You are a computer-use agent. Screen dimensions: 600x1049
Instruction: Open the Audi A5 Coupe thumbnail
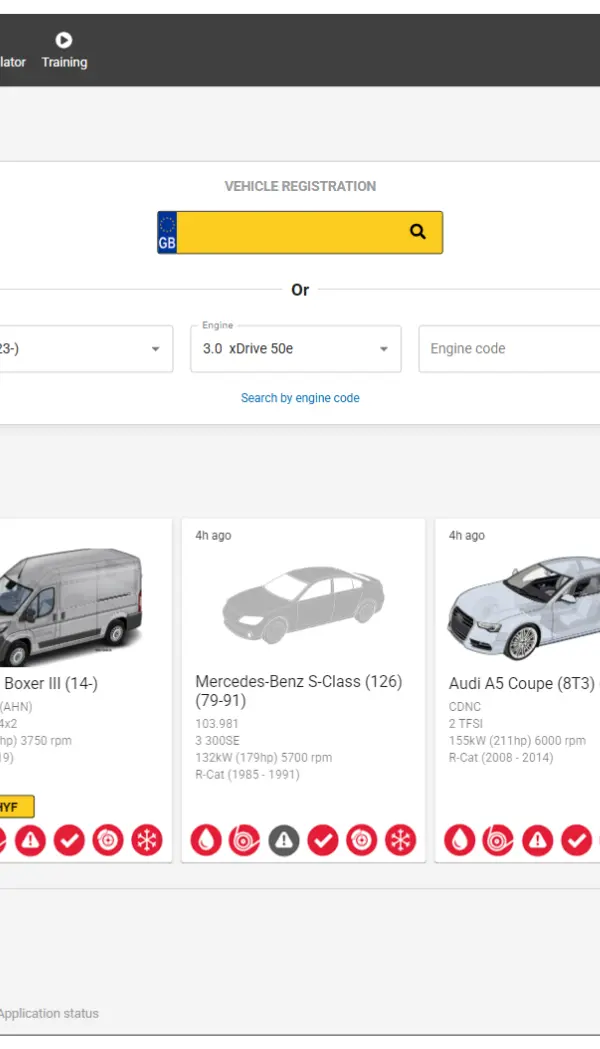pos(524,607)
